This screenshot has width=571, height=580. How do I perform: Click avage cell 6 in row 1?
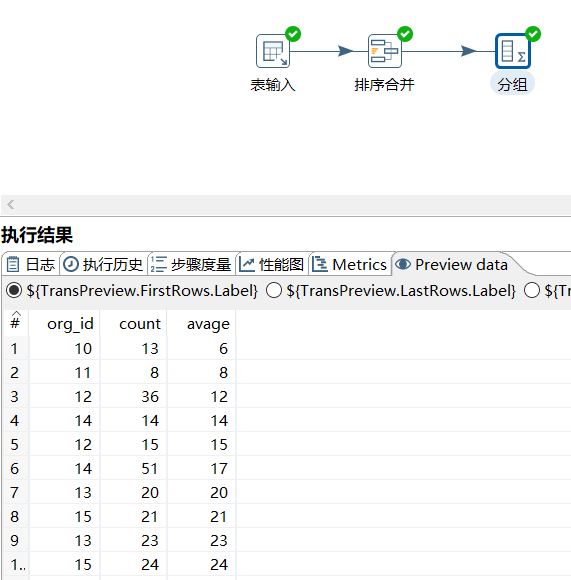tap(201, 348)
